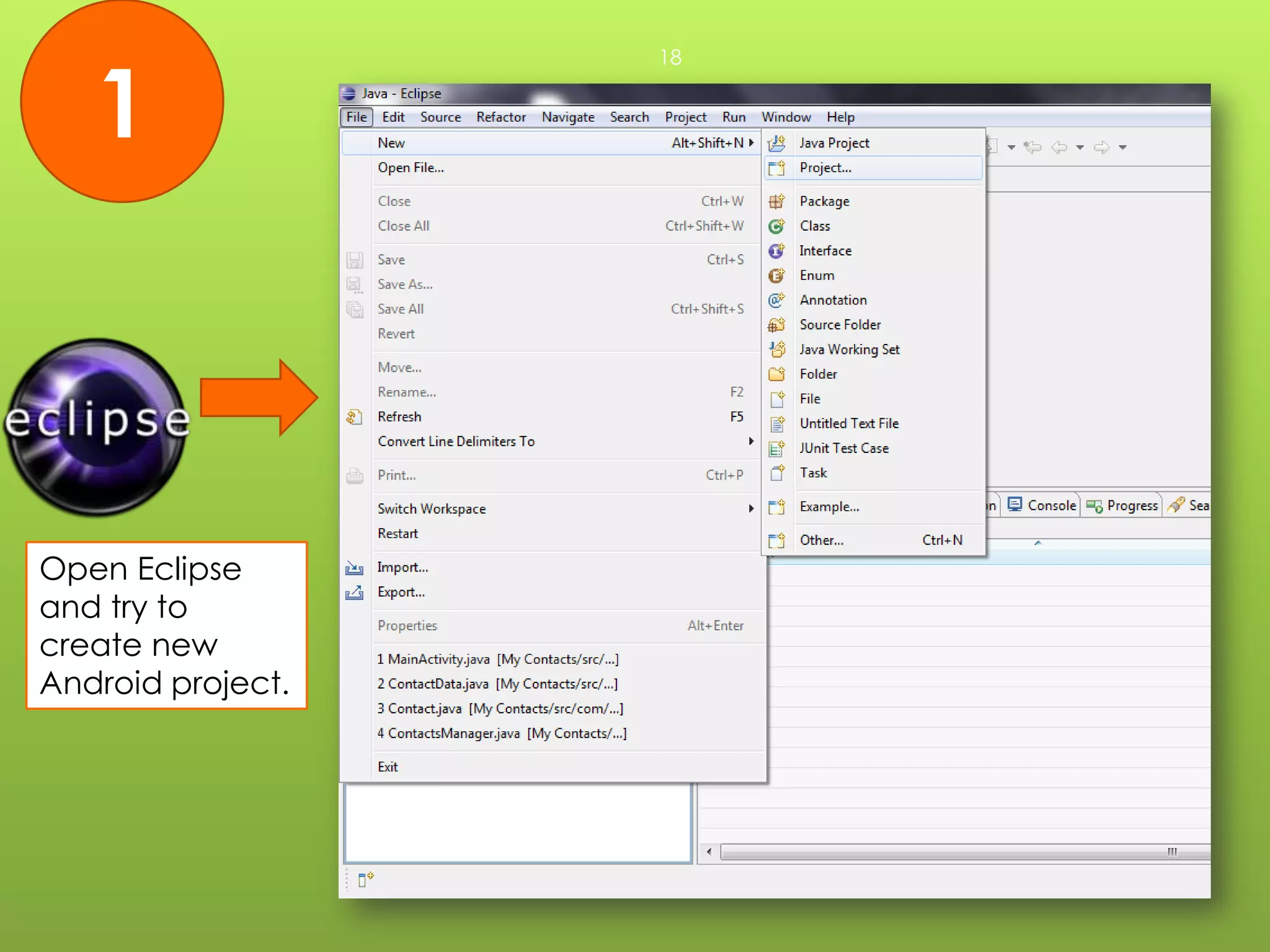Open the back history dropdown arrow
The width and height of the screenshot is (1270, 952).
click(1080, 148)
